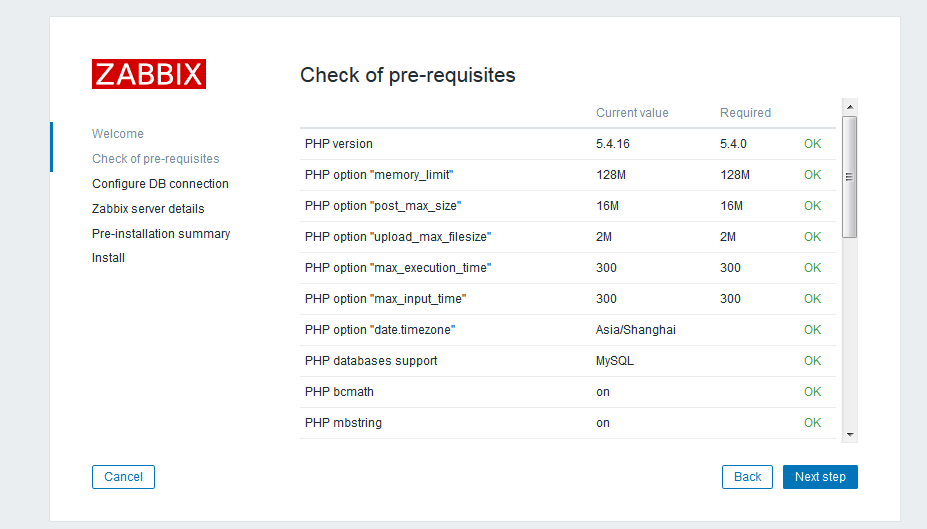Click the Current value column header
Image resolution: width=927 pixels, height=529 pixels.
pyautogui.click(x=632, y=113)
